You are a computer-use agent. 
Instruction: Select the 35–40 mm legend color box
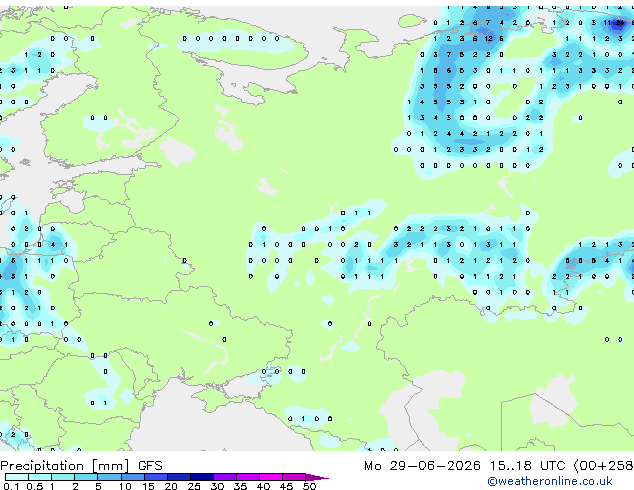(248, 477)
